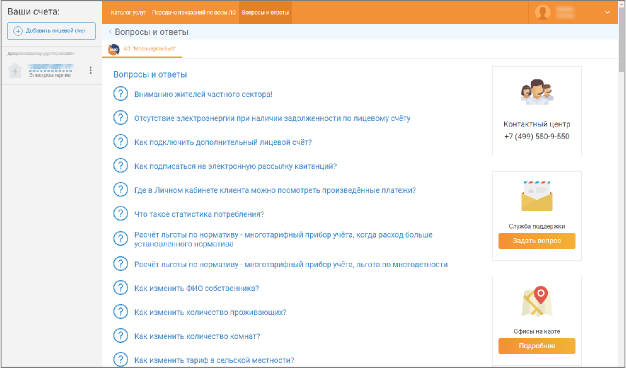Click the 'Задать вопрос' button
626x368 pixels.
pyautogui.click(x=537, y=241)
